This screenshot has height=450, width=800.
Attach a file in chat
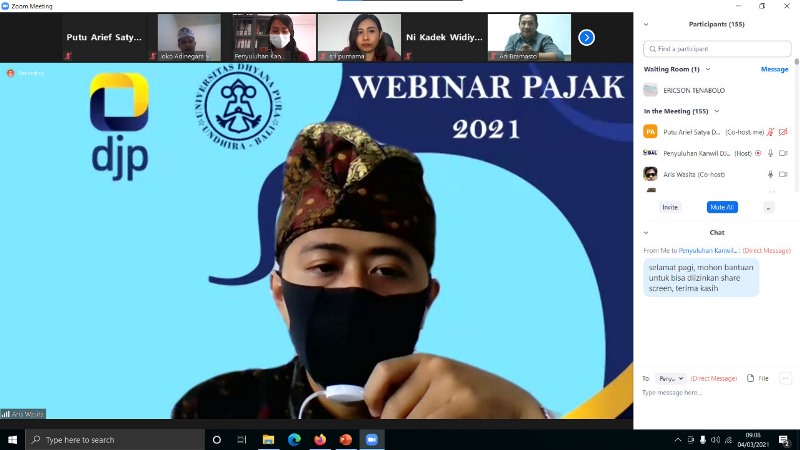[757, 378]
